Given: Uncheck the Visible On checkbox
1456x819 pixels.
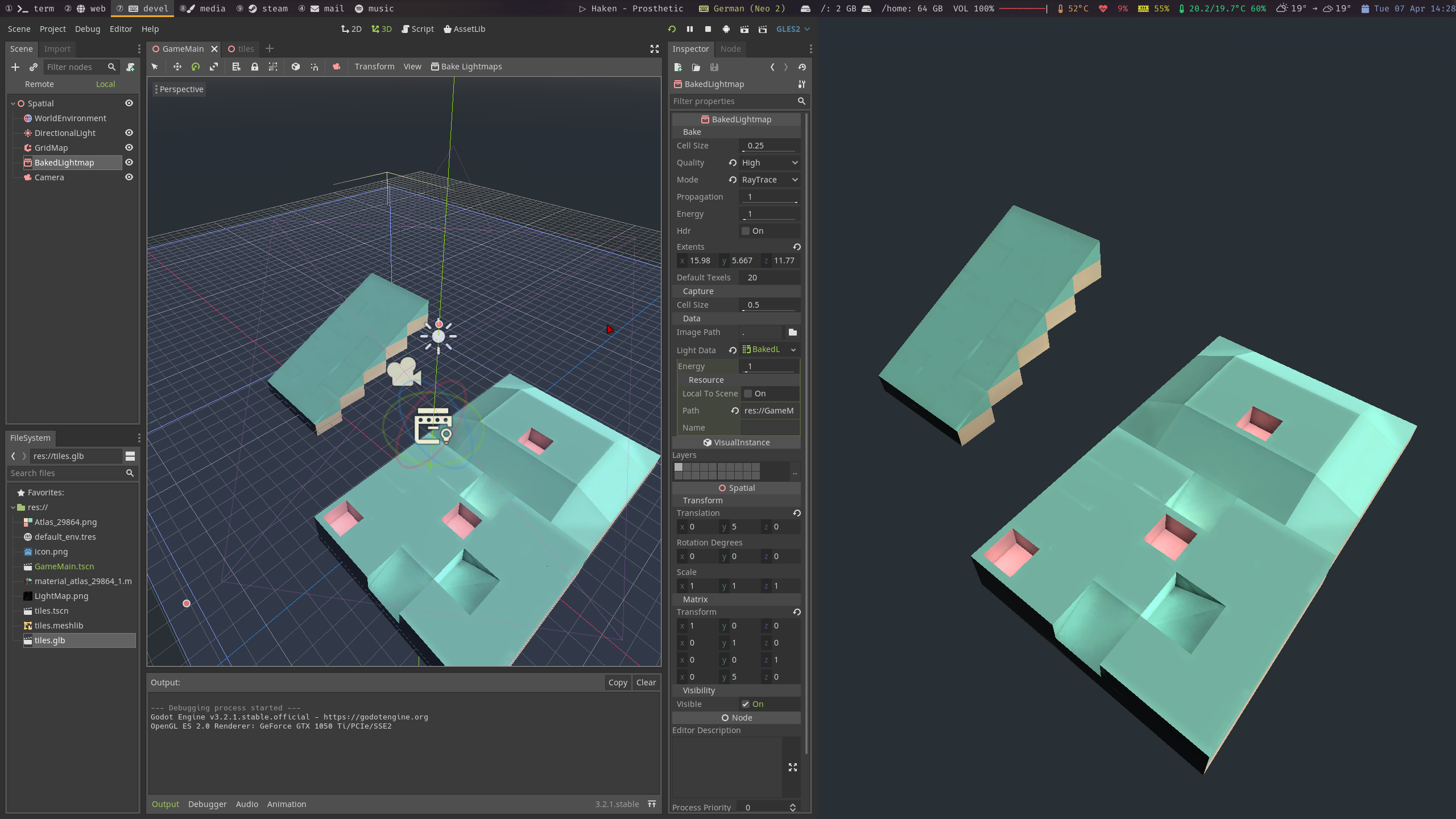Looking at the screenshot, I should click(x=746, y=704).
